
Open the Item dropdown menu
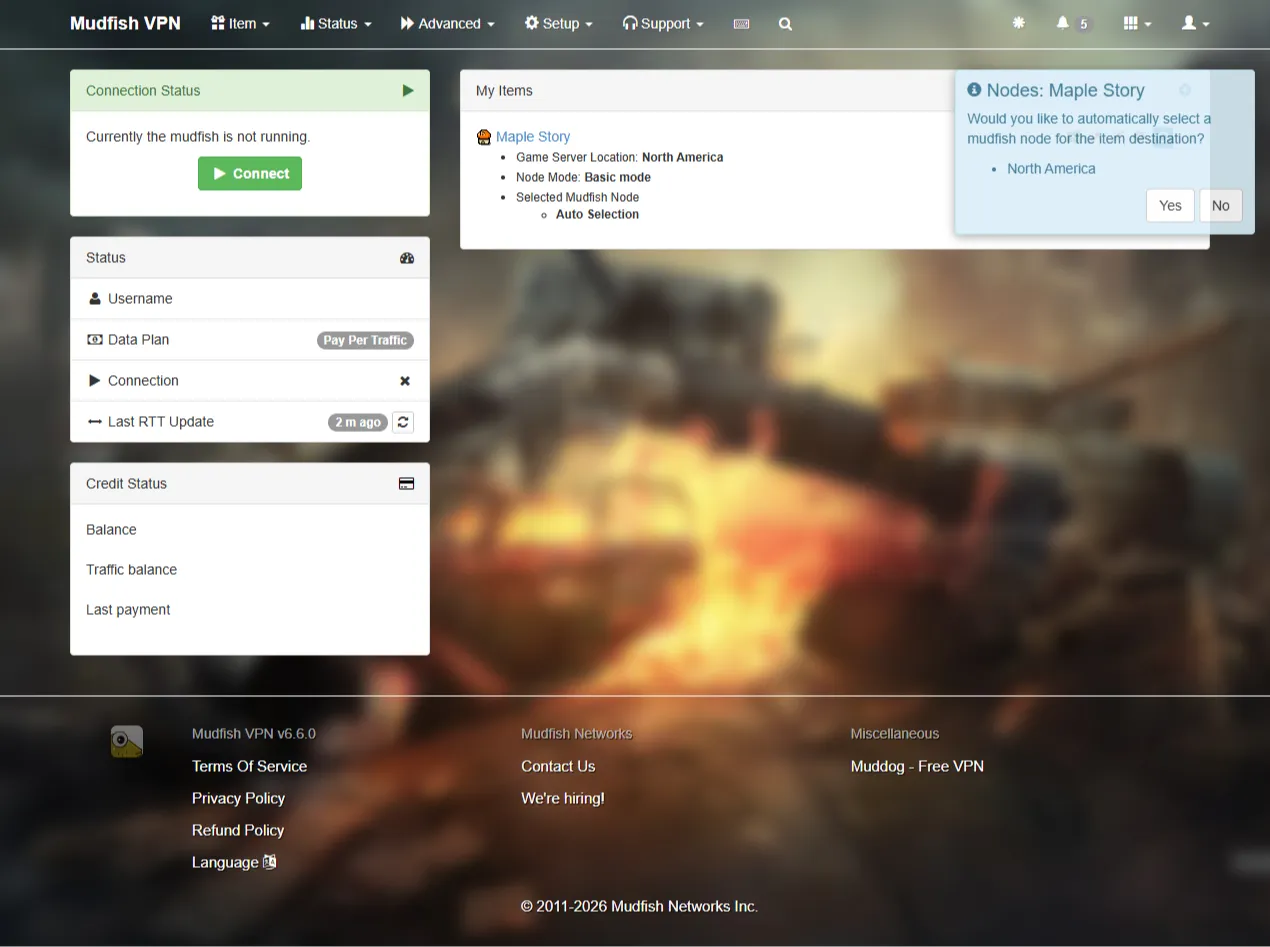point(240,24)
